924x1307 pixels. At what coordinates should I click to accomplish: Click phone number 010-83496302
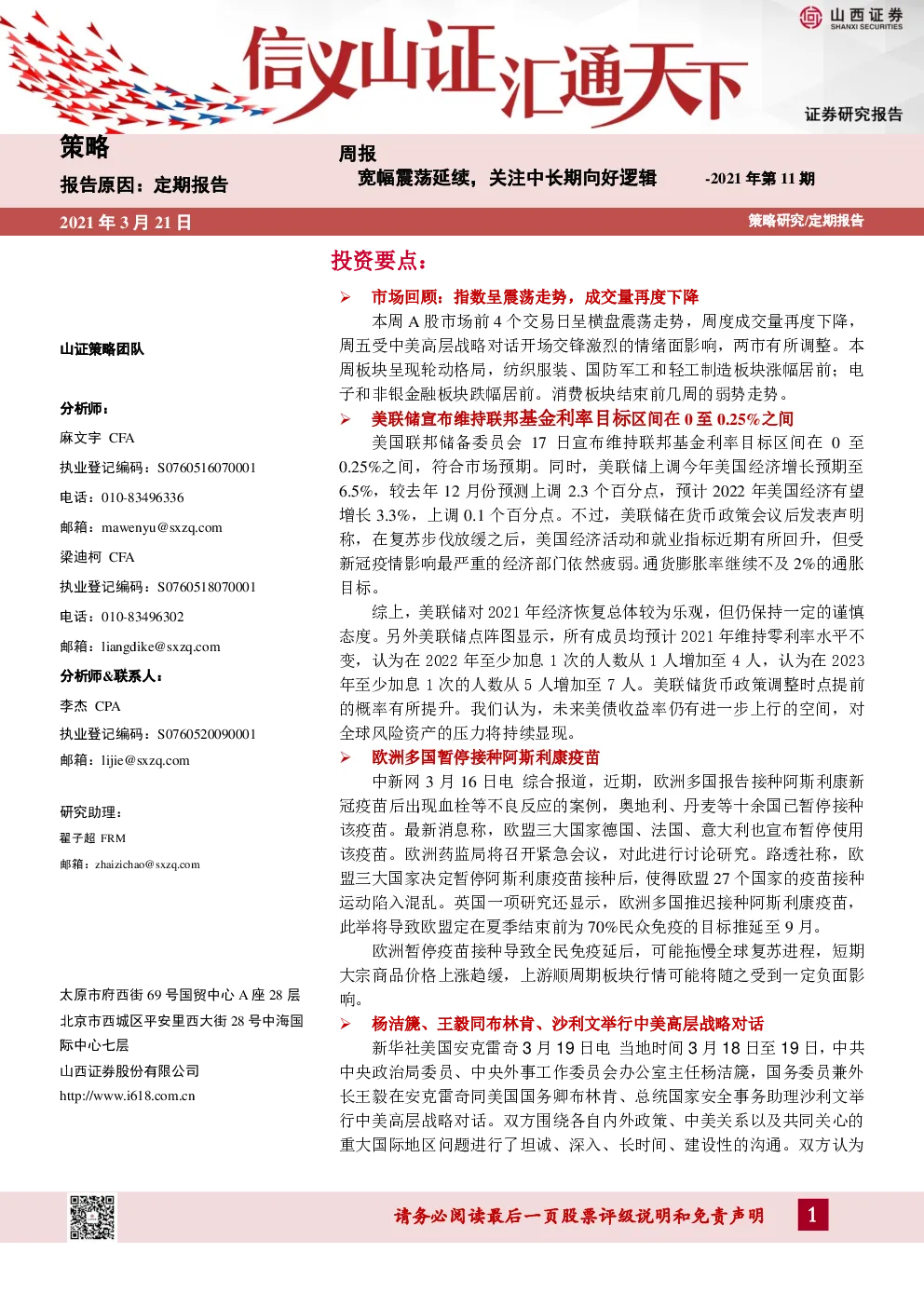tap(143, 617)
